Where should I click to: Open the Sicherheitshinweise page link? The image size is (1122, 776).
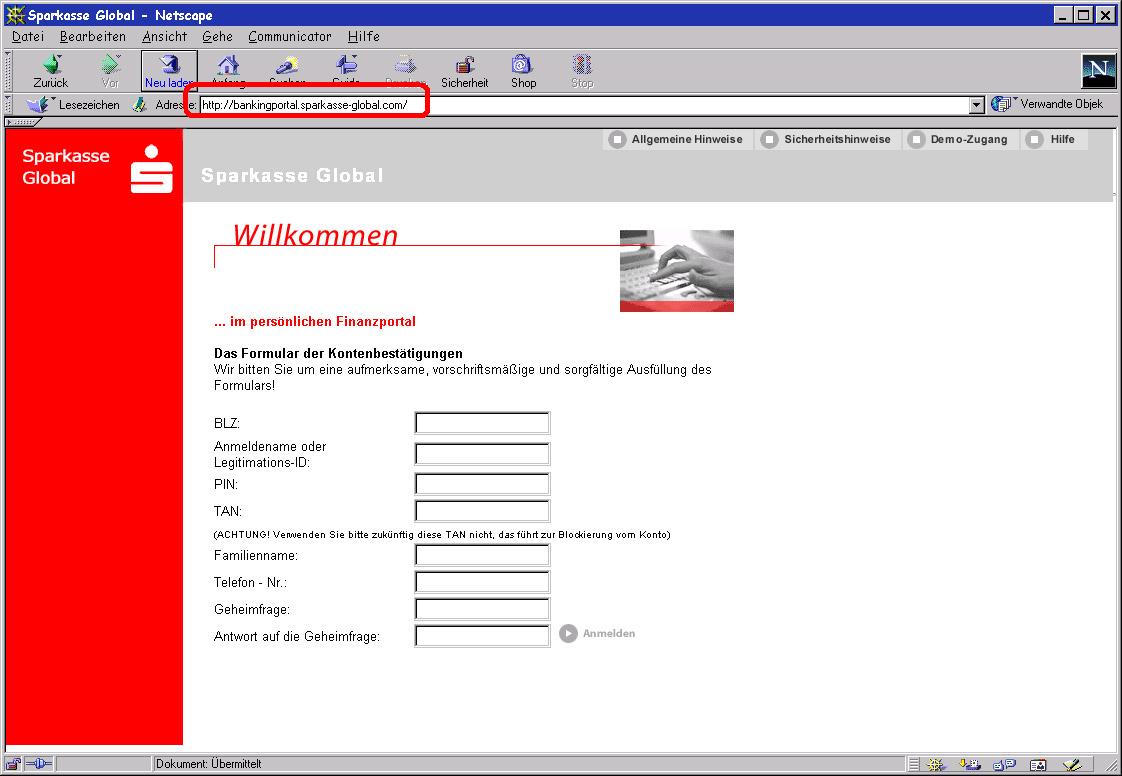[x=828, y=140]
